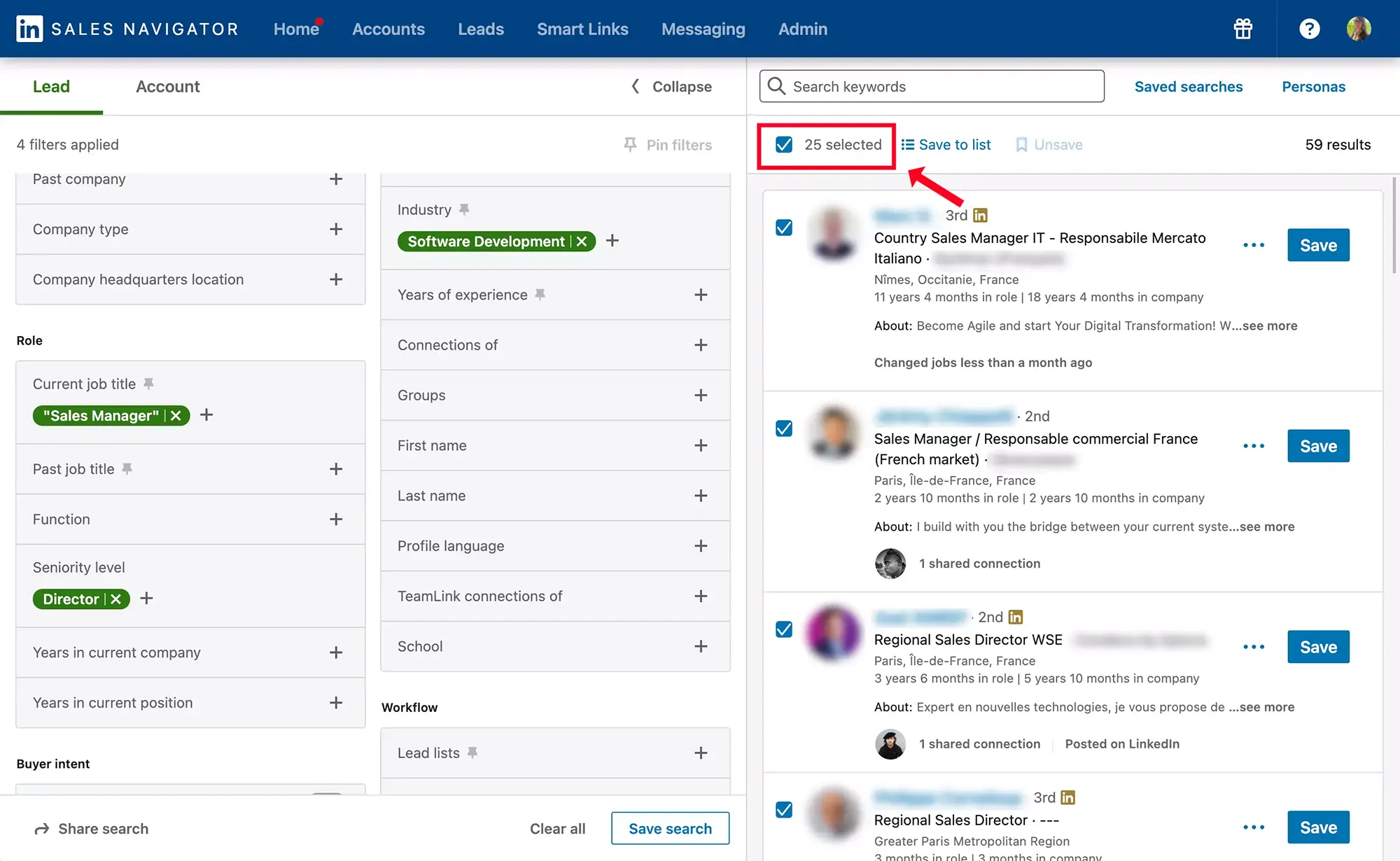Click the Save to list icon button
The image size is (1400, 861).
[x=907, y=144]
